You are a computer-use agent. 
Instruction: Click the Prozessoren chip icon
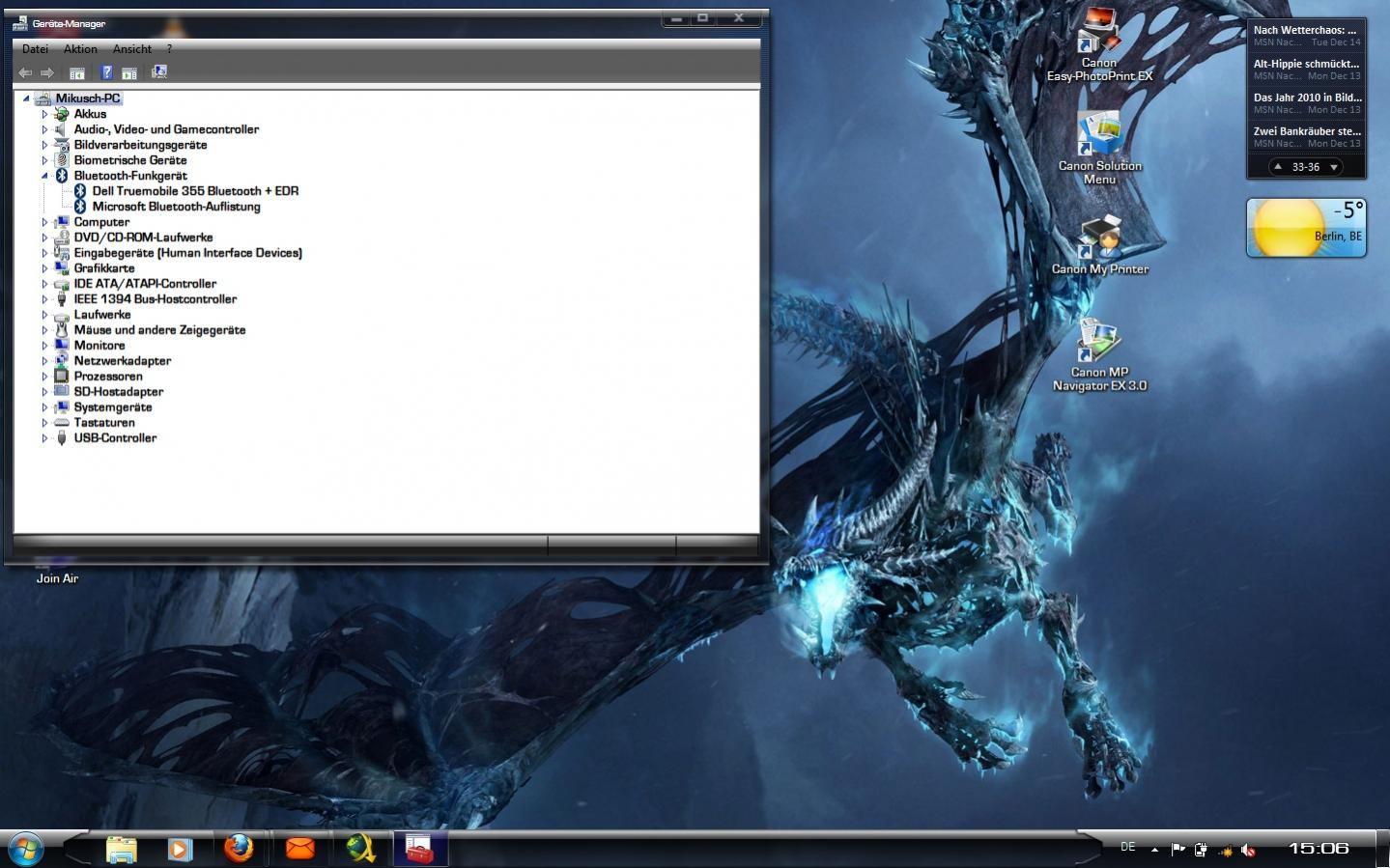[x=62, y=377]
